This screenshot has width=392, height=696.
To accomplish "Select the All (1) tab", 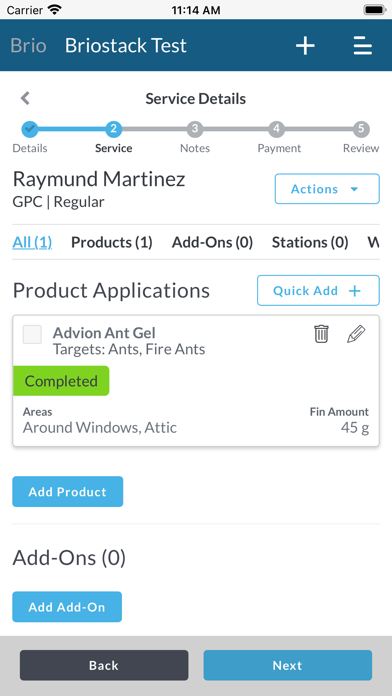I will click(32, 242).
